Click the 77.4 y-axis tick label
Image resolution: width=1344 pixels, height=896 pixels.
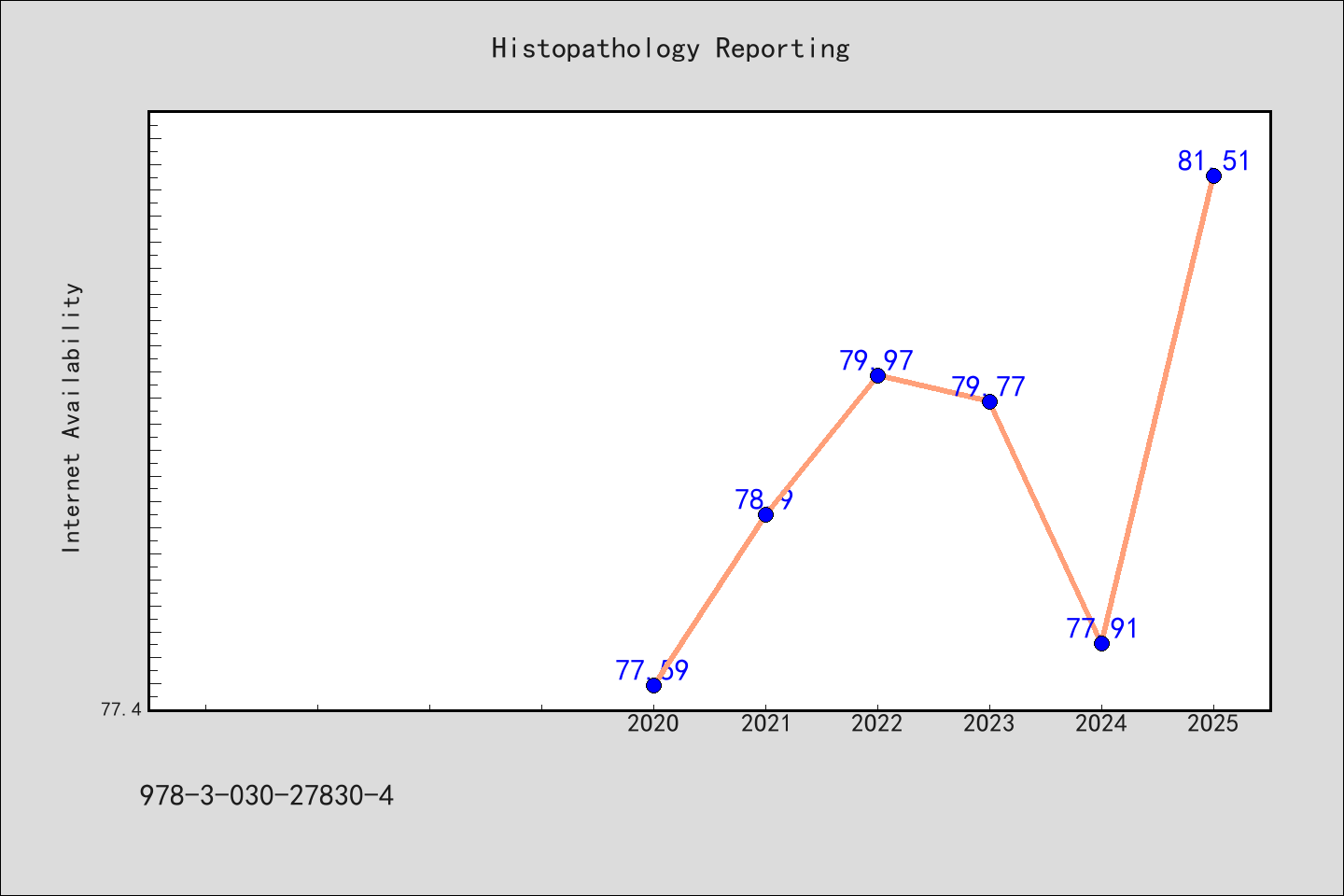tap(121, 710)
